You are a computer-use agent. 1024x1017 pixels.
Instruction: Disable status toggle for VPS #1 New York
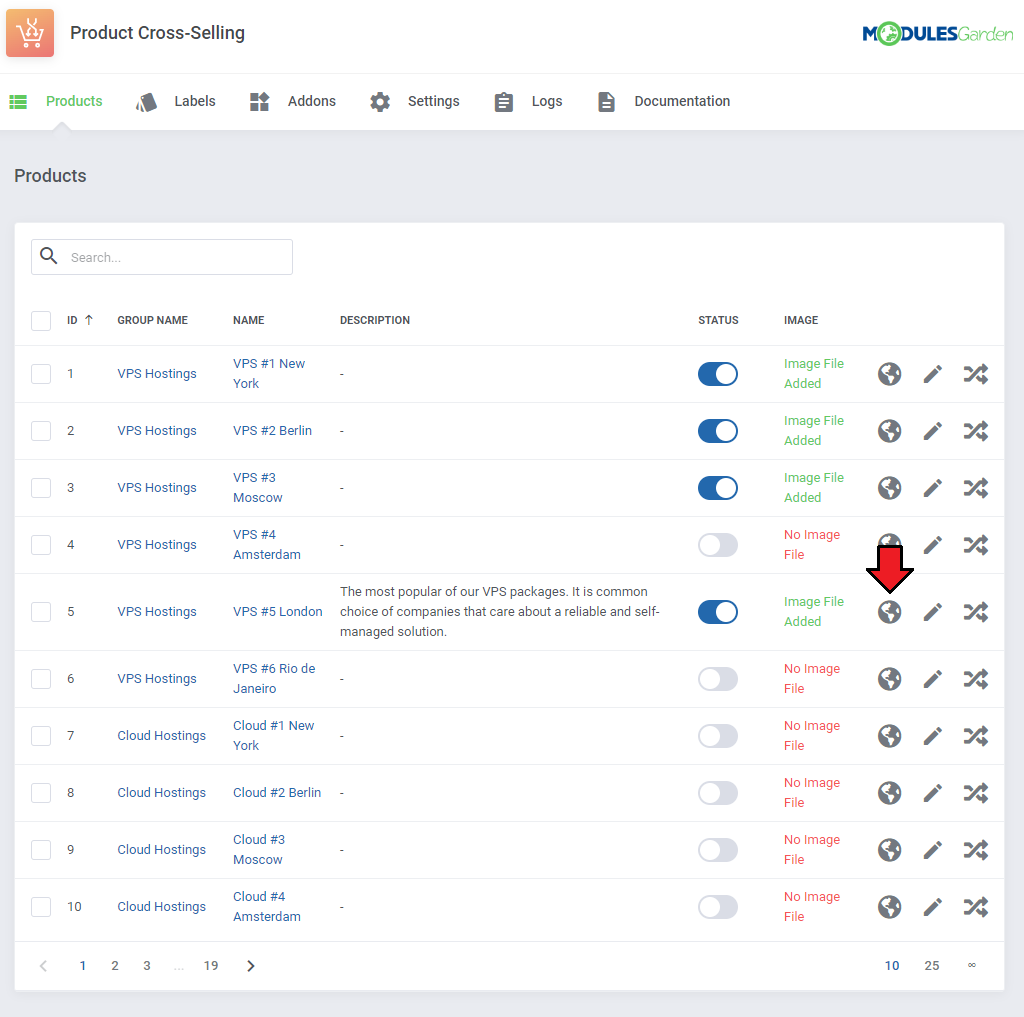718,374
